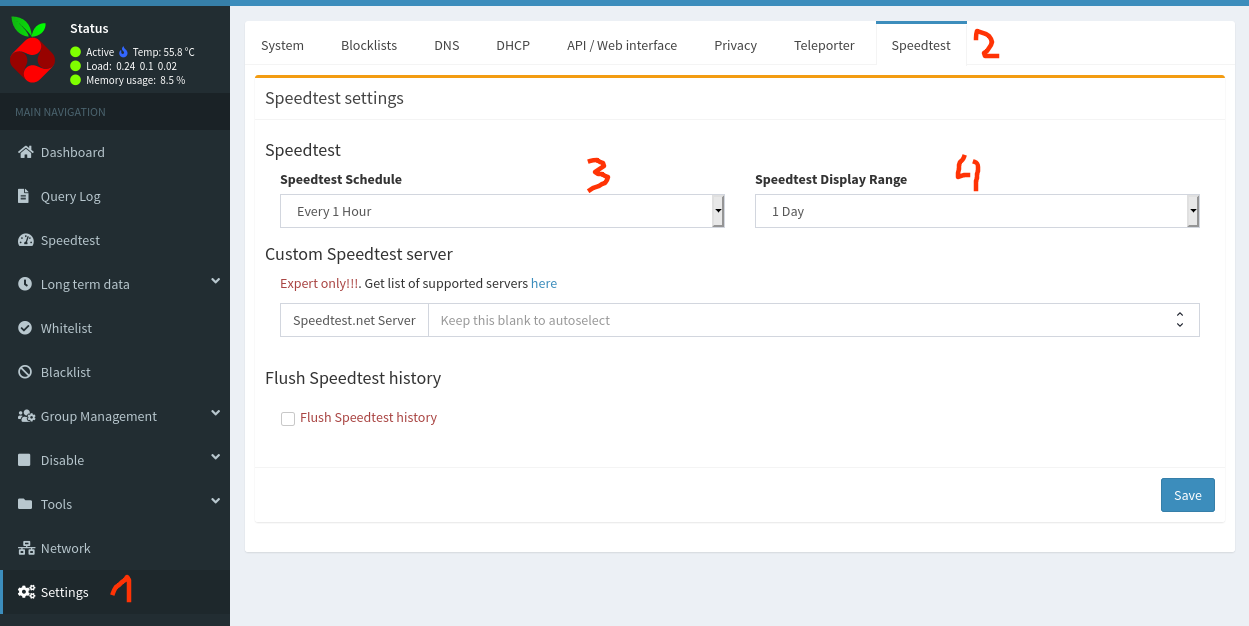The width and height of the screenshot is (1249, 626).
Task: Click the 'Load: 0.24 0.1 0.02' text
Action: coord(131,66)
